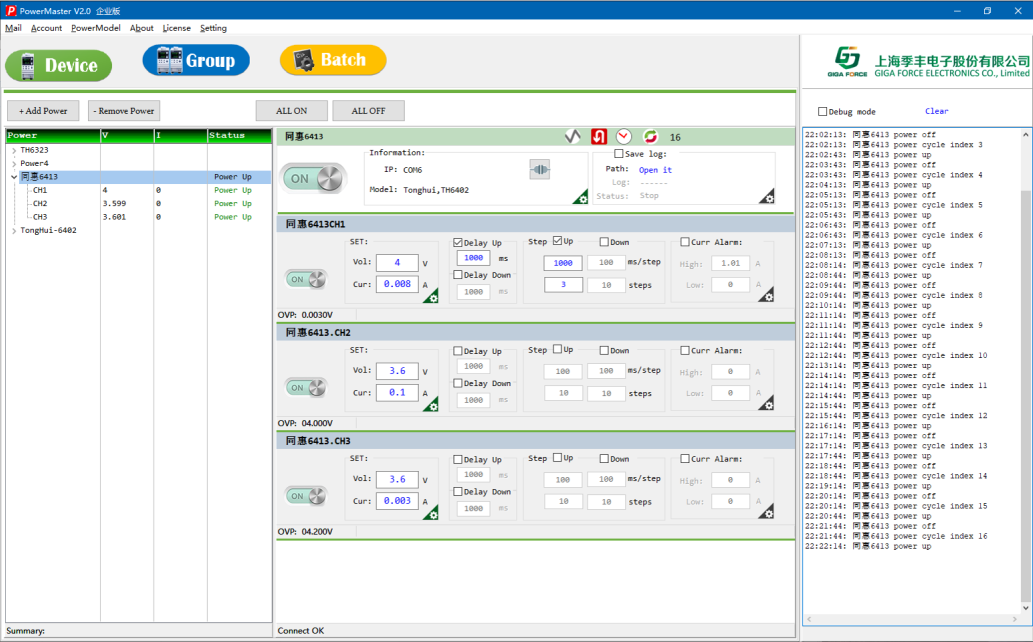
Task: Check CH1 Delay Down checkbox
Action: coord(458,275)
